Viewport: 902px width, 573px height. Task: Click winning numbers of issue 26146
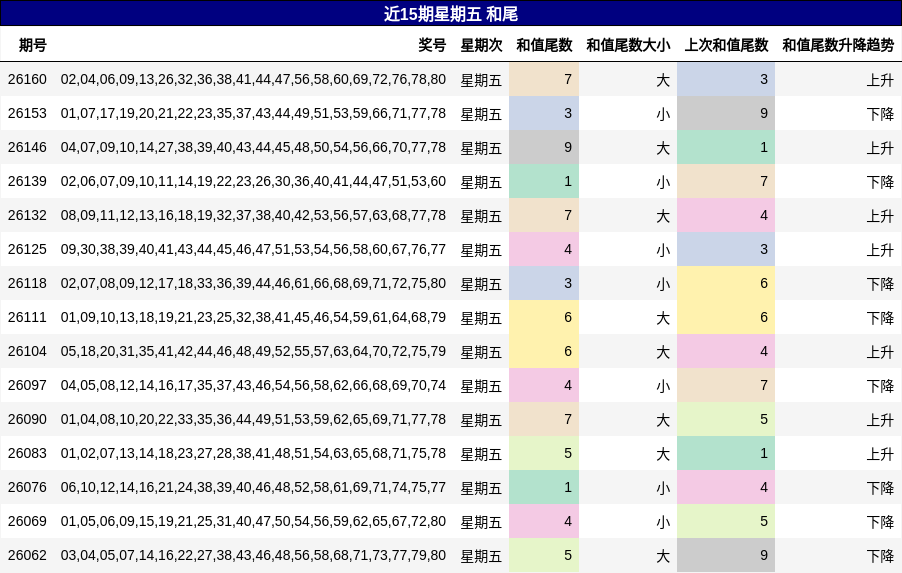click(x=253, y=147)
